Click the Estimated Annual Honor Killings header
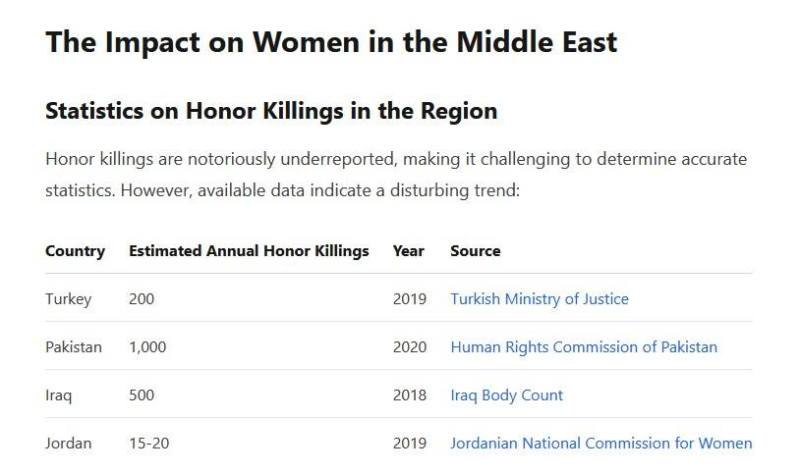800x473 pixels. click(x=249, y=251)
